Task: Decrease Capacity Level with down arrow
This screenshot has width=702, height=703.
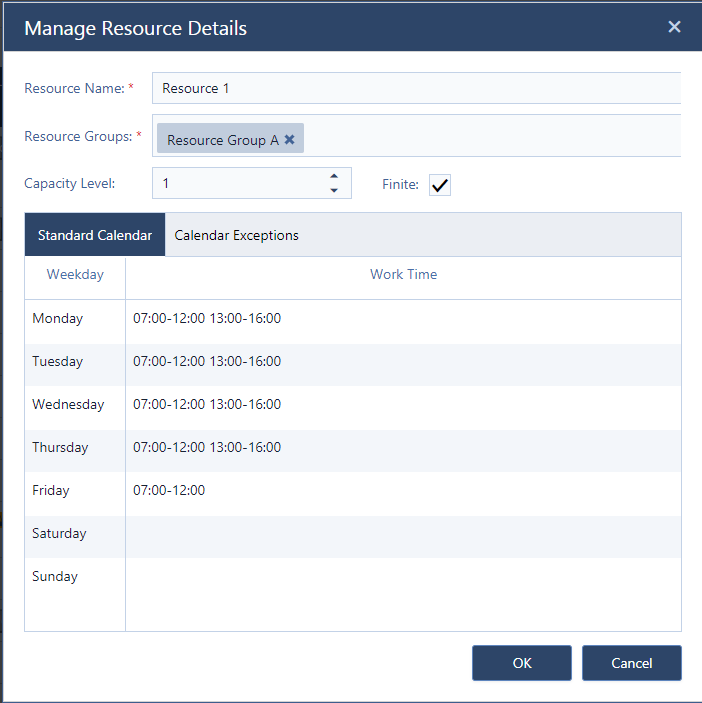Action: (x=334, y=190)
